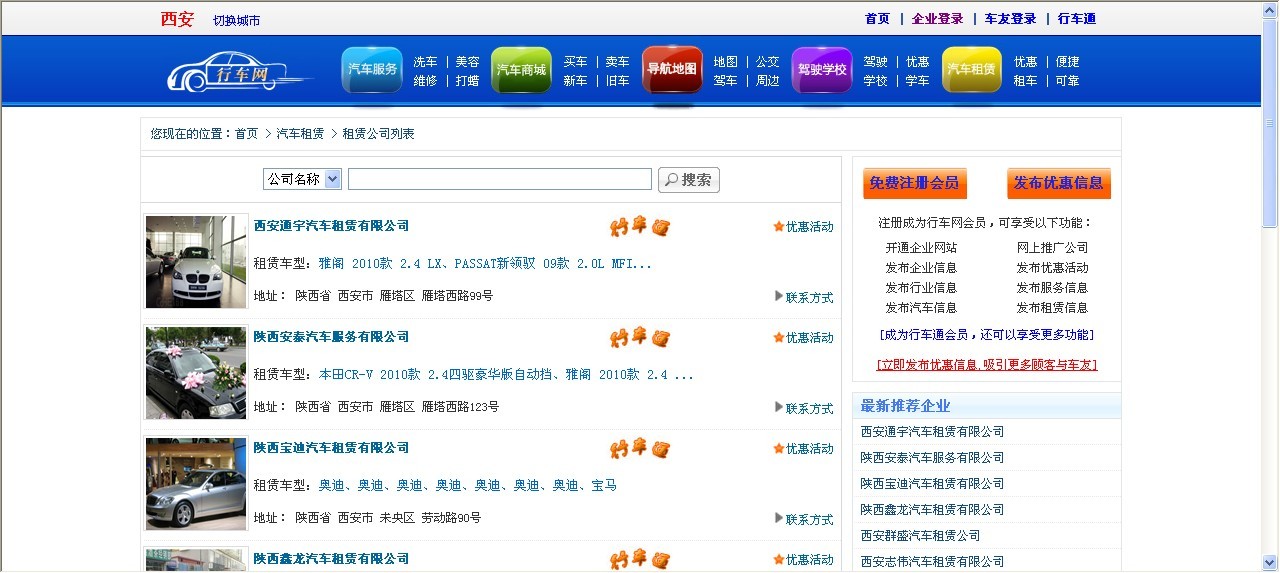Select 洗车 under 汽车服务

click(426, 62)
